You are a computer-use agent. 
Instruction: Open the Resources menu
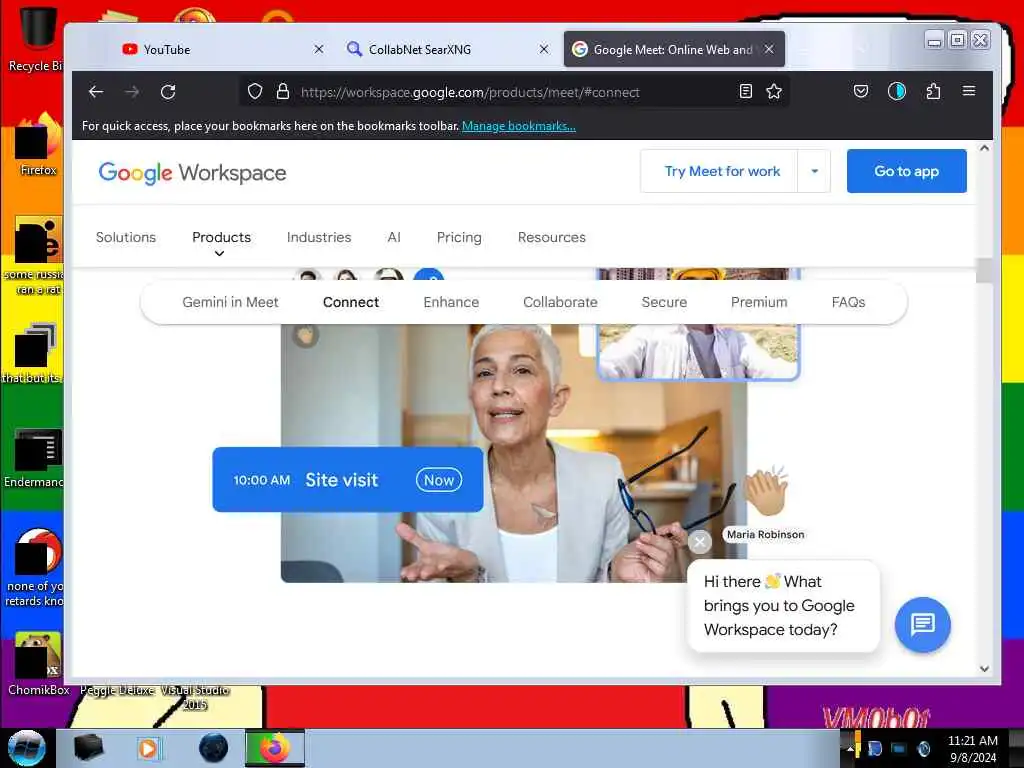click(x=552, y=237)
